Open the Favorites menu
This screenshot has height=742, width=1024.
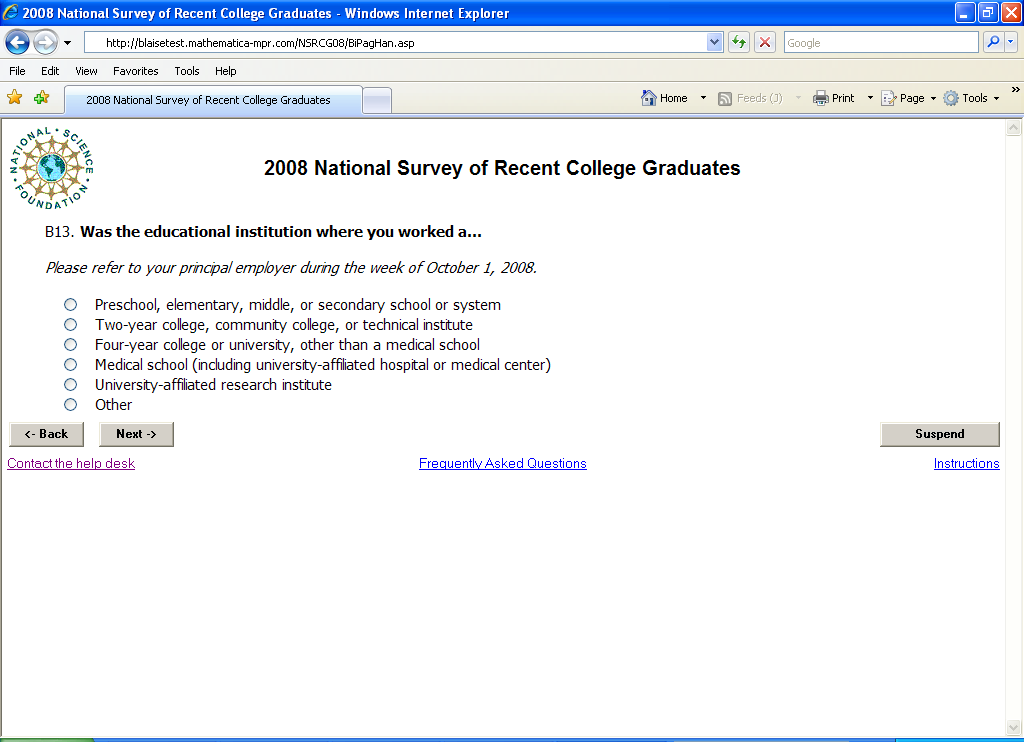(x=135, y=71)
